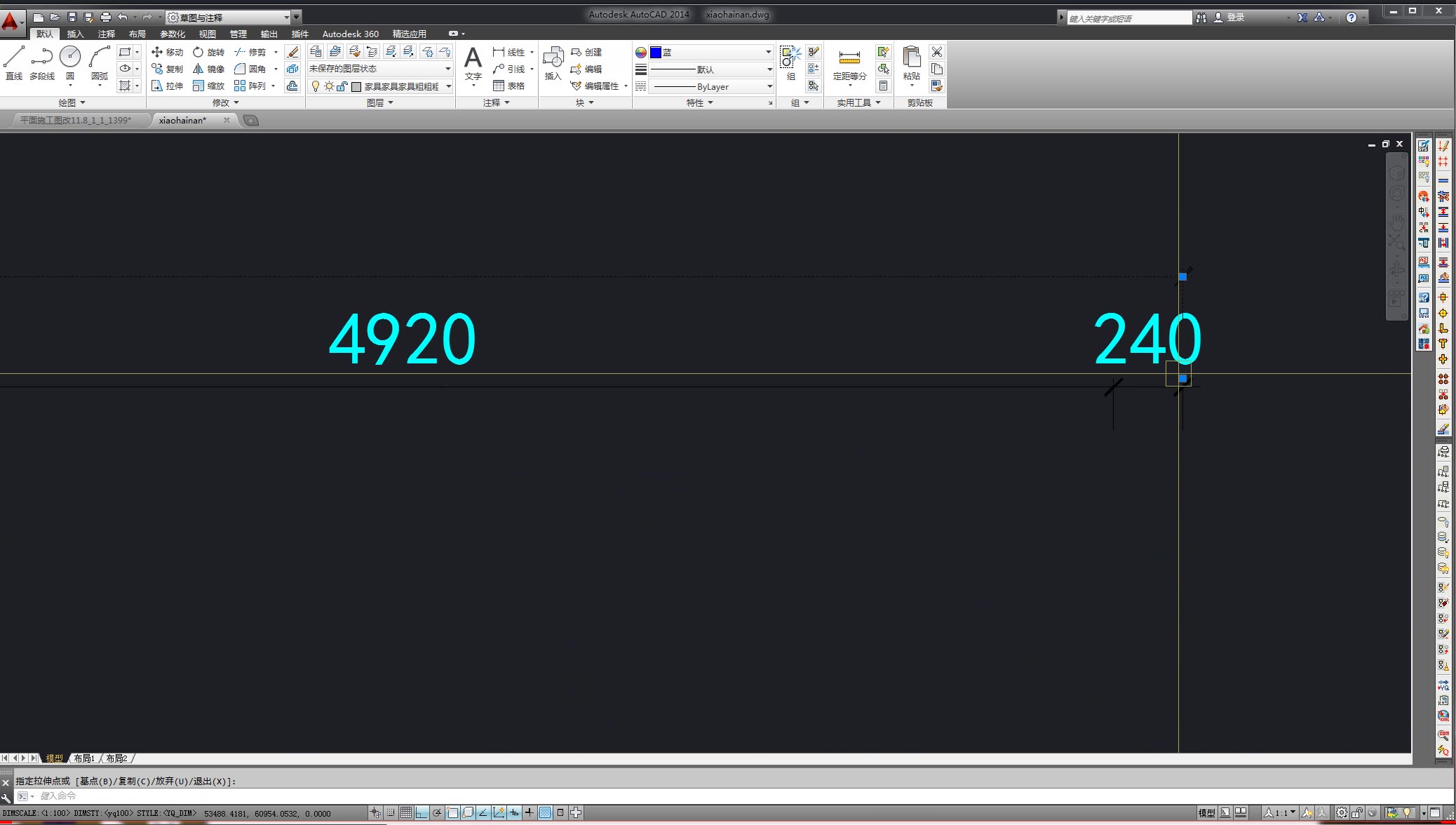
Task: Click the 复制 (Copy) tool
Action: tap(167, 69)
